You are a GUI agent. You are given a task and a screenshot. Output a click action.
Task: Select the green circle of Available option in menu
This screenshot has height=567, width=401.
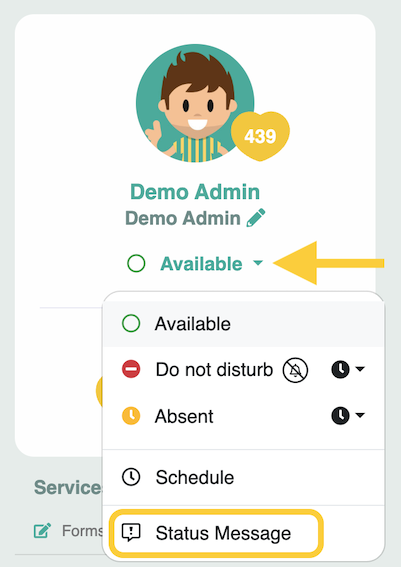click(131, 323)
